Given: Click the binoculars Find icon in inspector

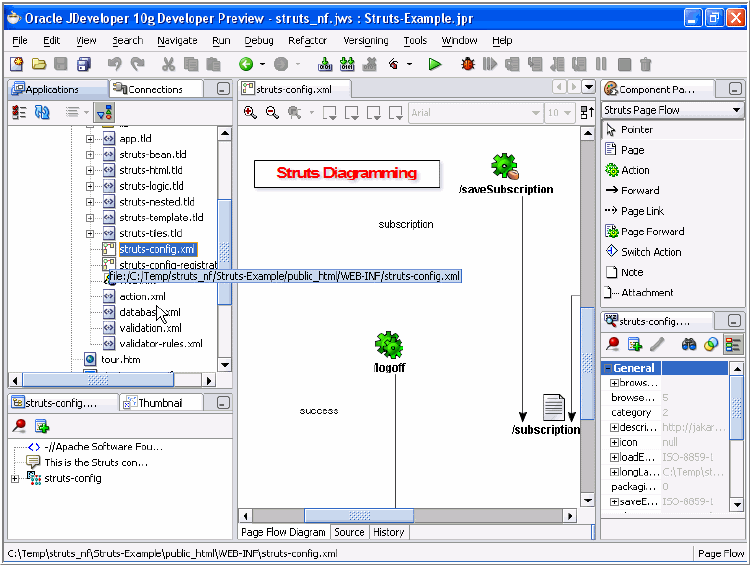Looking at the screenshot, I should 689,344.
